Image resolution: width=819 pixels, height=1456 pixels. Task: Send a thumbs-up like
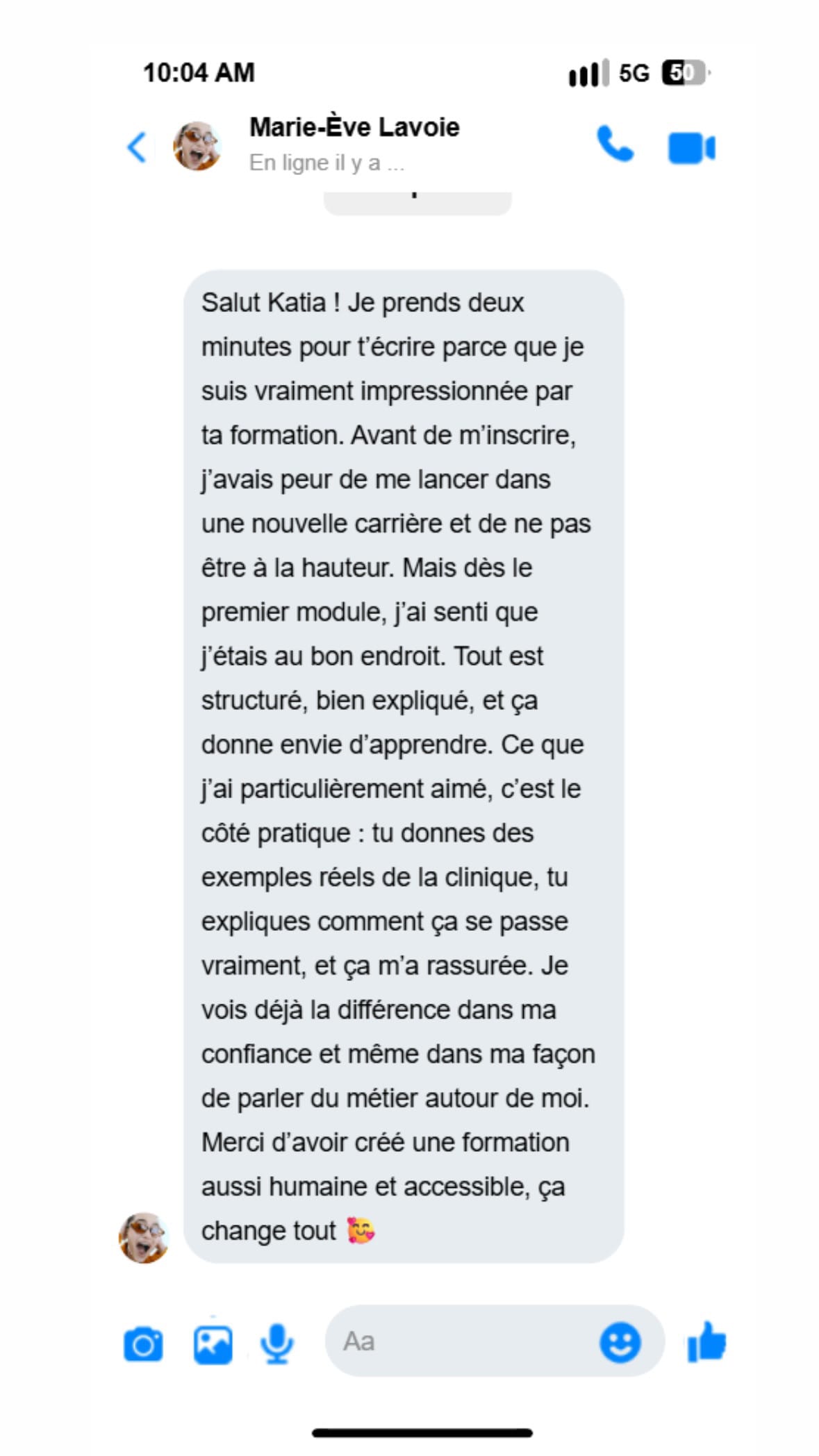click(706, 1341)
